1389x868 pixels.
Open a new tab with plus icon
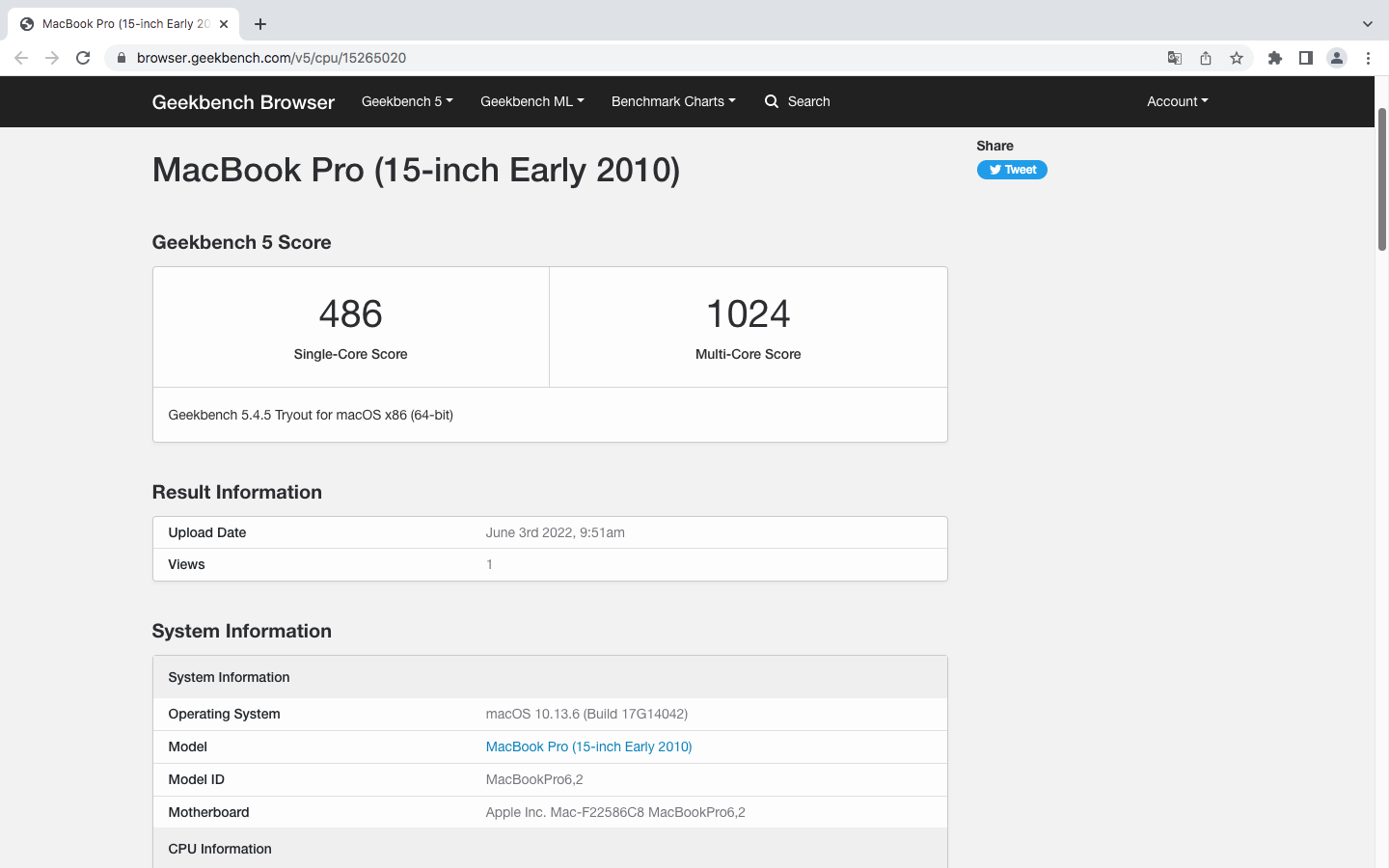point(260,24)
